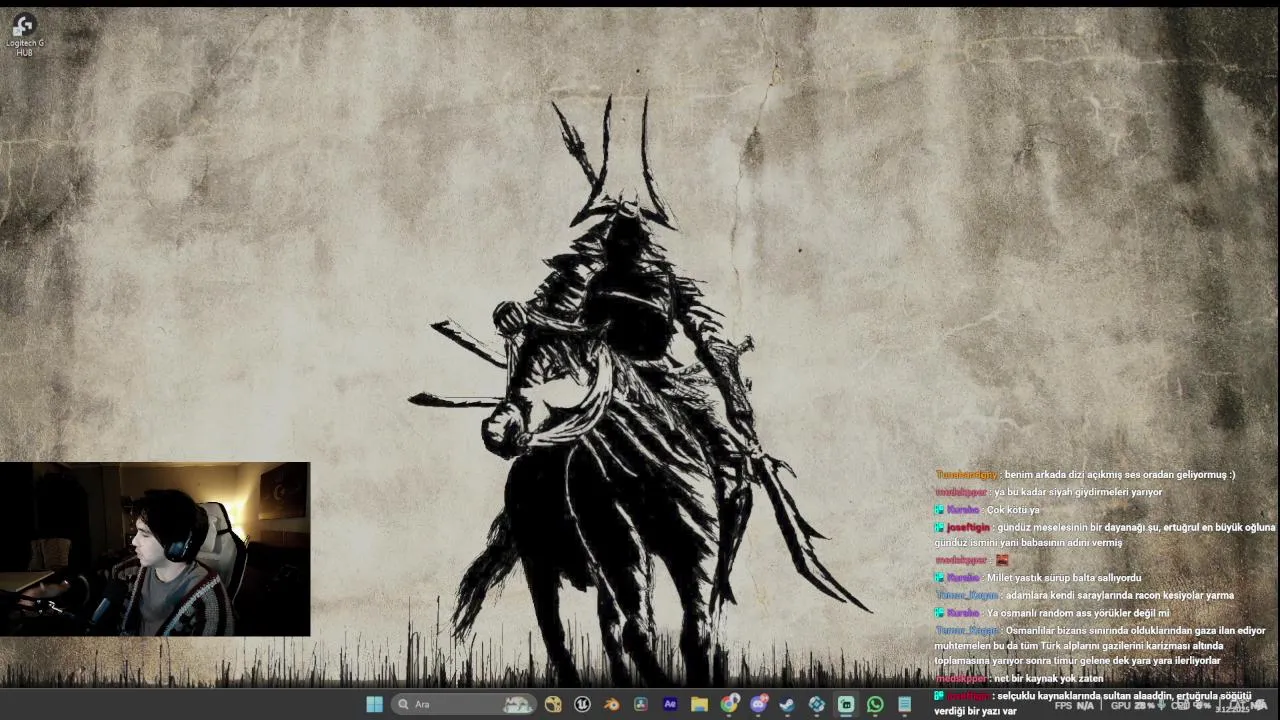Screen dimensions: 1280x720
Task: Click chat message "net bir kaynak yok zaten"
Action: [x=1048, y=679]
